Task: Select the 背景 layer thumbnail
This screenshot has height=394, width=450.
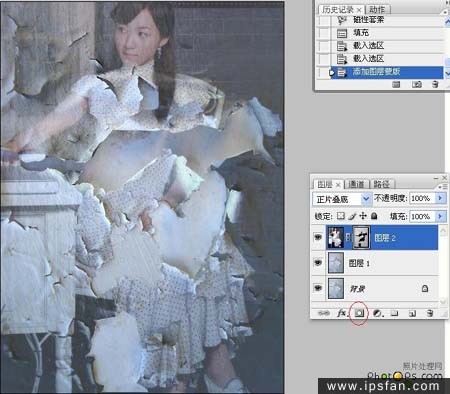Action: 336,288
